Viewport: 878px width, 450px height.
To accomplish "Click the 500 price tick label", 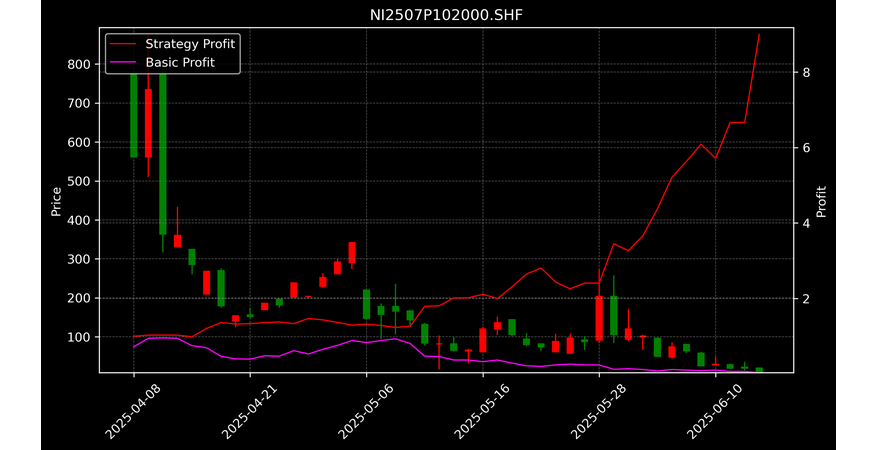I will click(80, 181).
